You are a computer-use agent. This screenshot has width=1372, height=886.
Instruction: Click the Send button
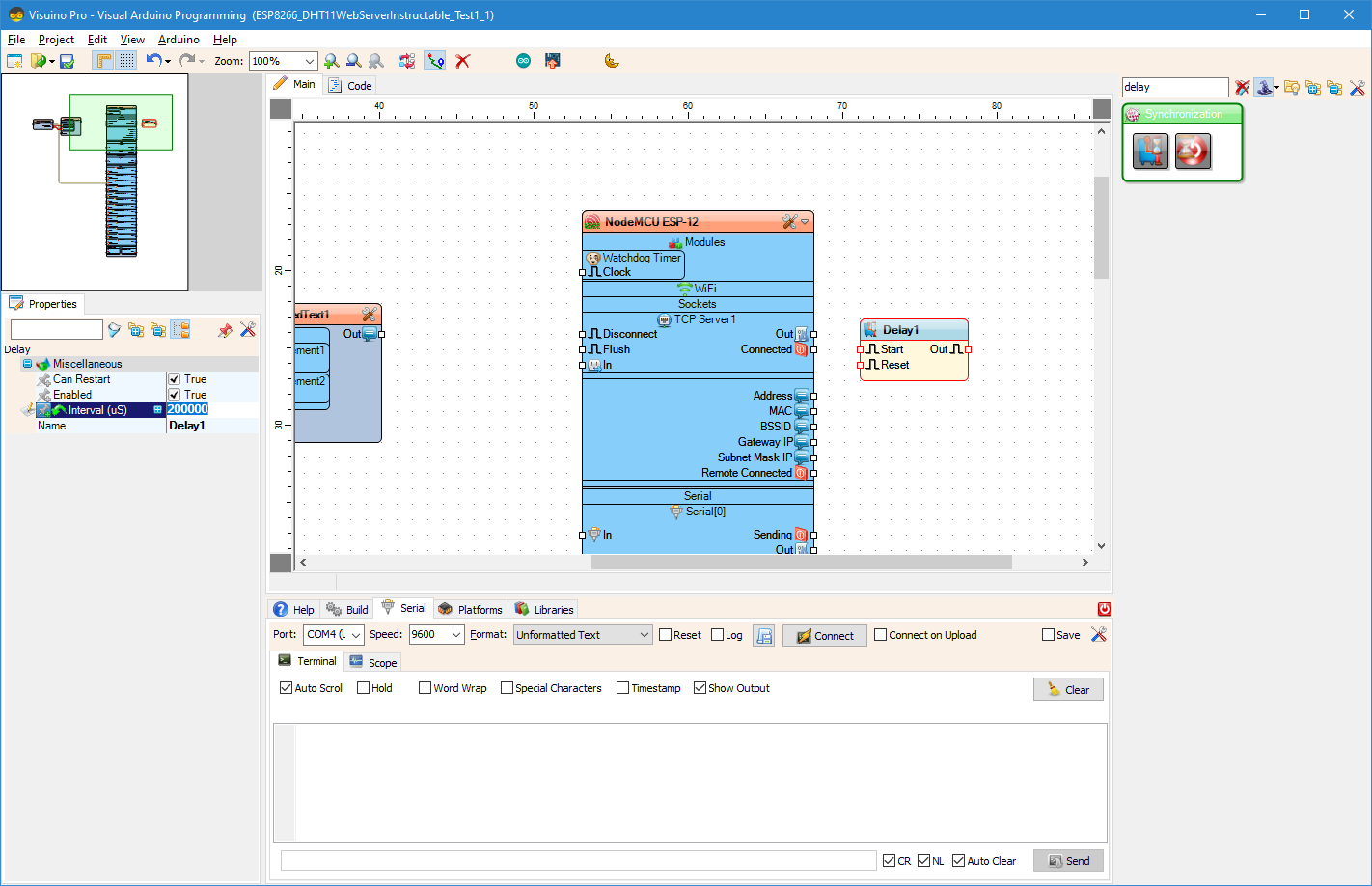pyautogui.click(x=1068, y=861)
